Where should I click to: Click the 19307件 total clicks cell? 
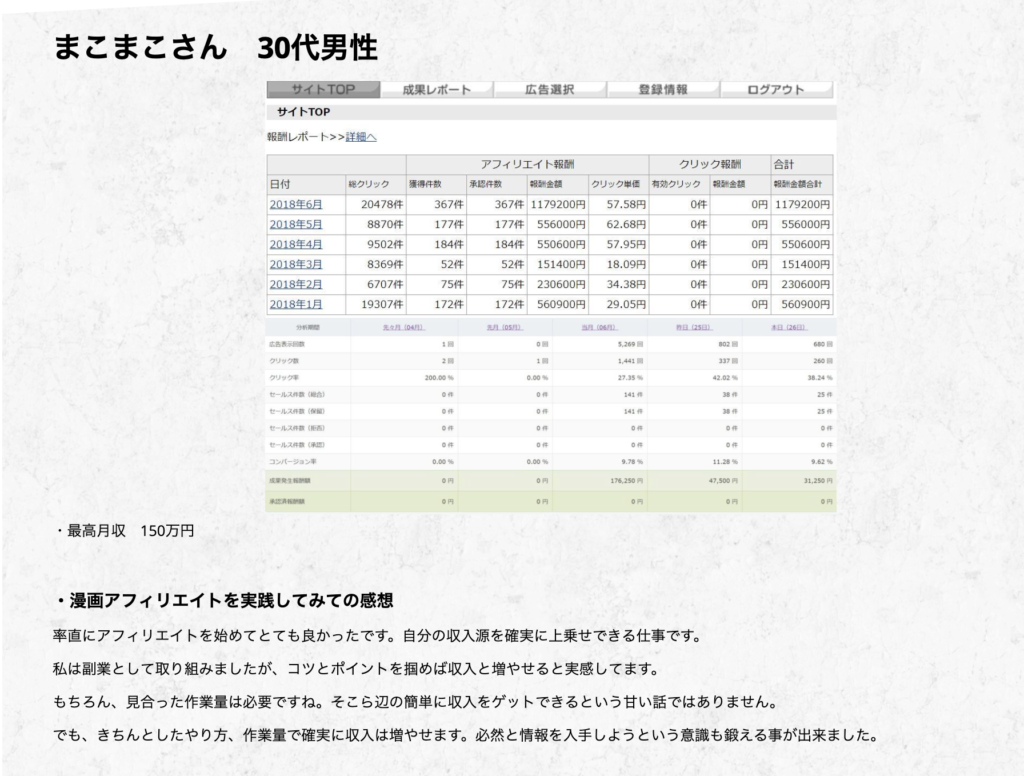click(376, 304)
